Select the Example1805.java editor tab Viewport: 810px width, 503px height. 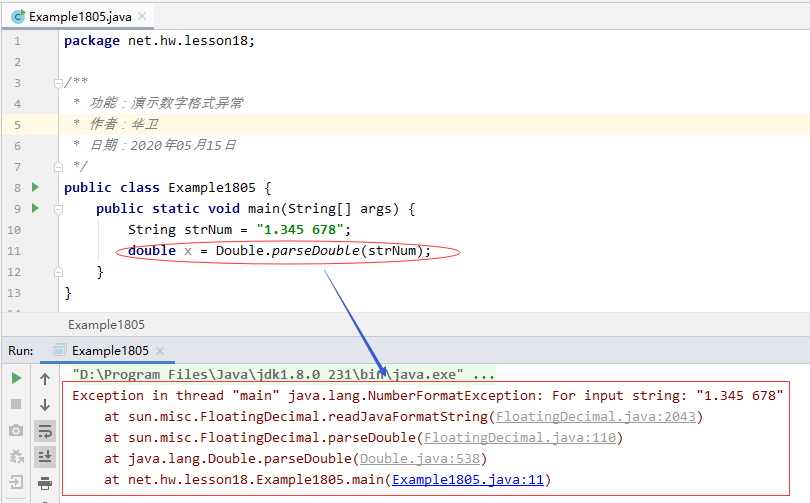pos(79,17)
